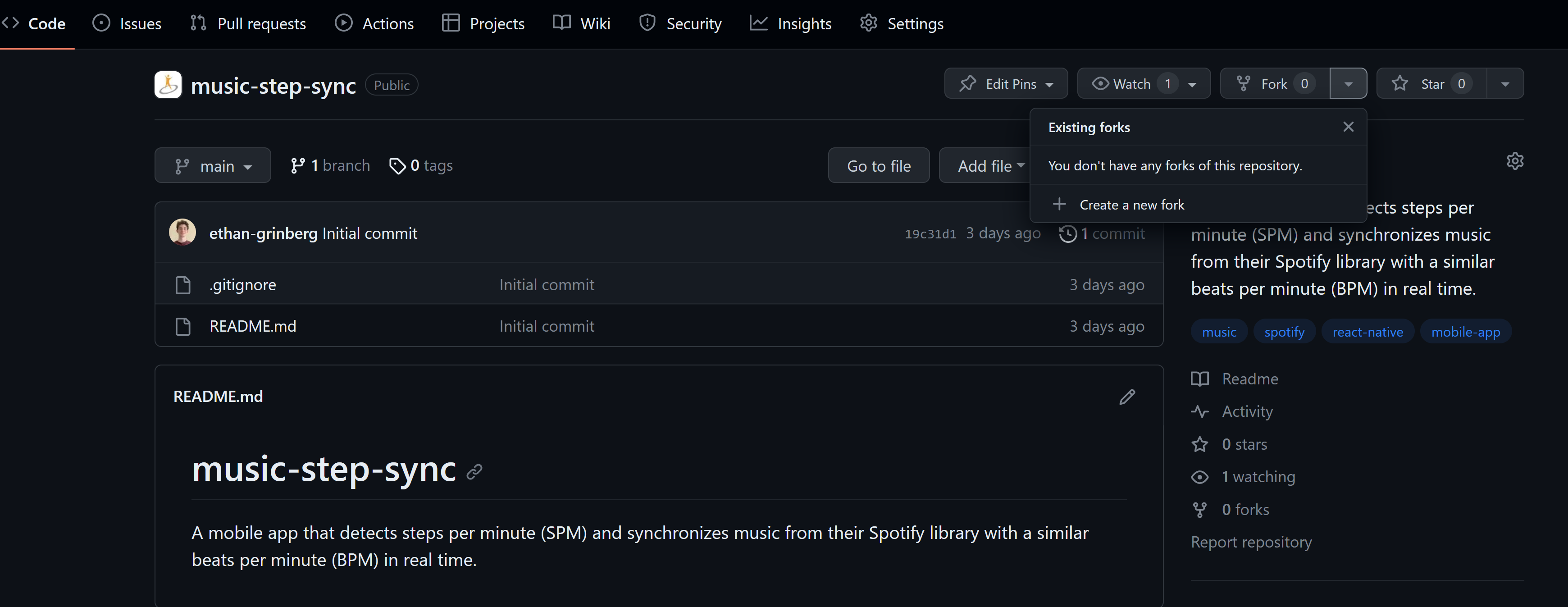Open the About section gear settings

1514,161
